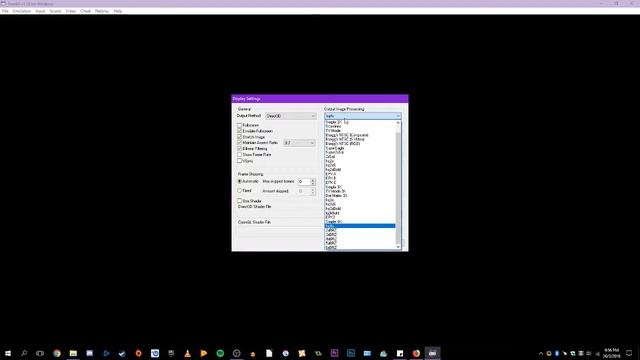The image size is (640, 360).
Task: Select 'Super2xSaI' list entry
Action: 360,152
